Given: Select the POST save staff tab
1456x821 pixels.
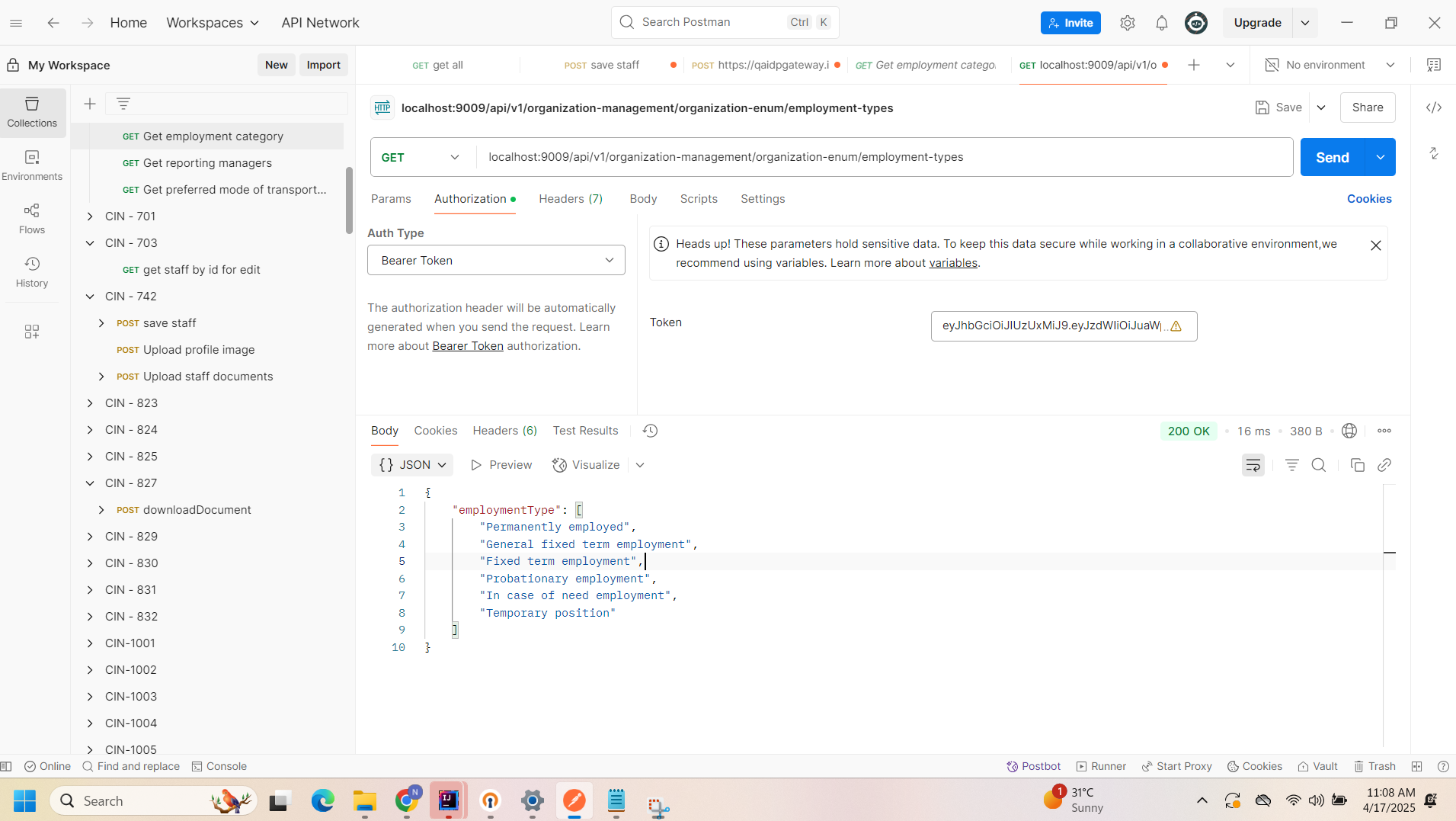Looking at the screenshot, I should point(602,65).
